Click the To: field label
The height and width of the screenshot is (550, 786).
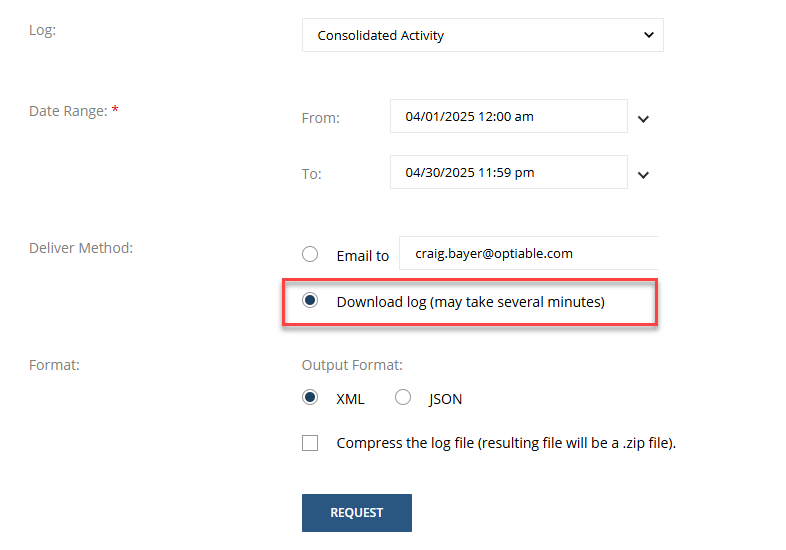(311, 174)
